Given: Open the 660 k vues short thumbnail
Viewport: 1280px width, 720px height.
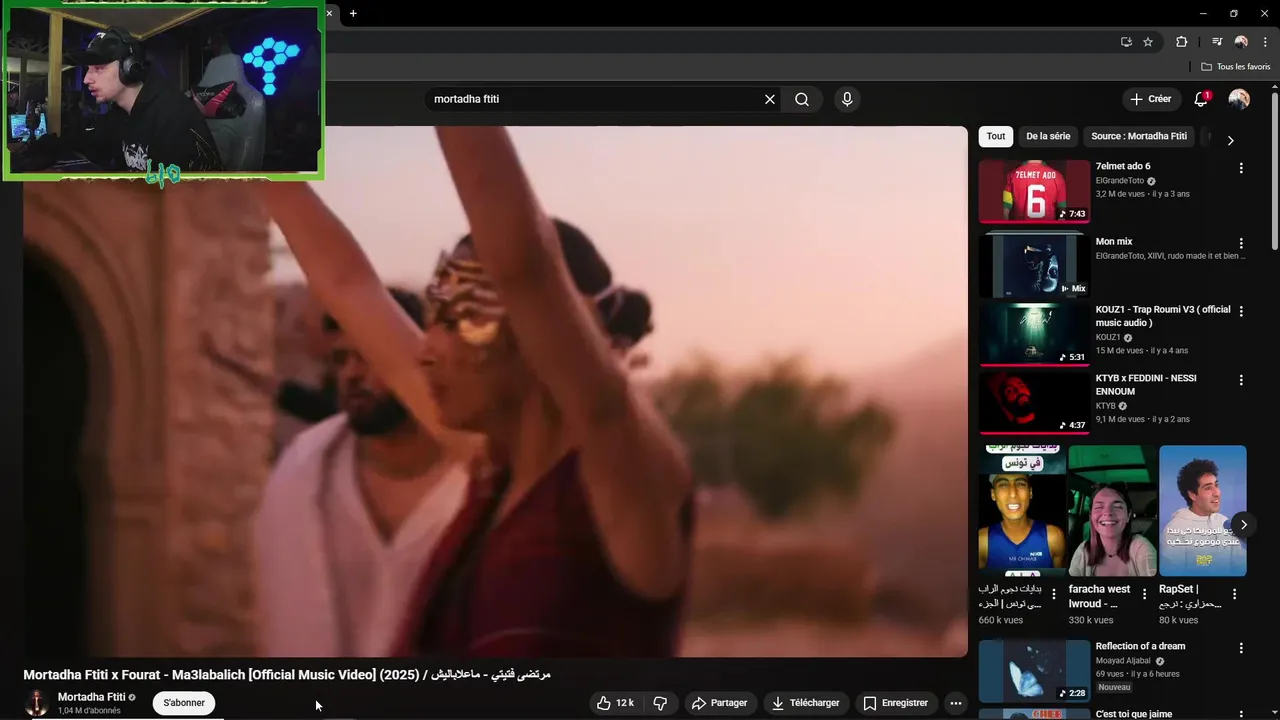Looking at the screenshot, I should click(x=1022, y=511).
